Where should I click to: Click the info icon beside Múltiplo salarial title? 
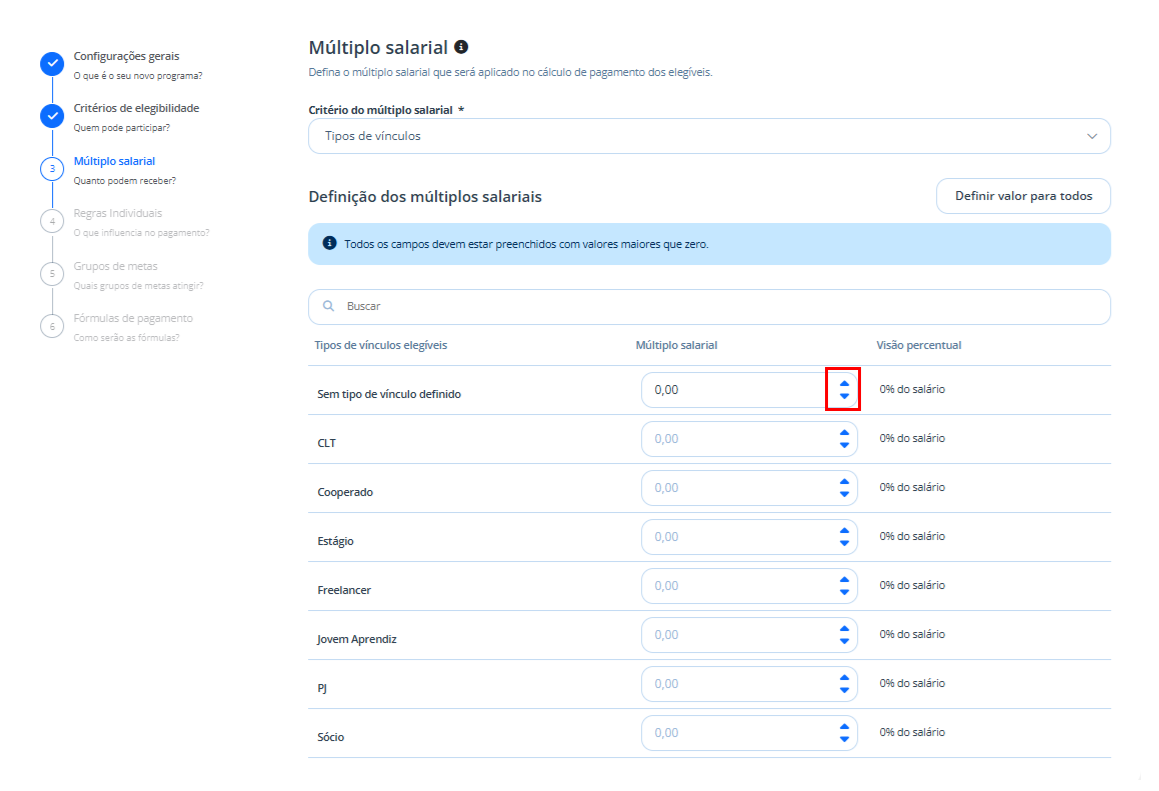461,47
